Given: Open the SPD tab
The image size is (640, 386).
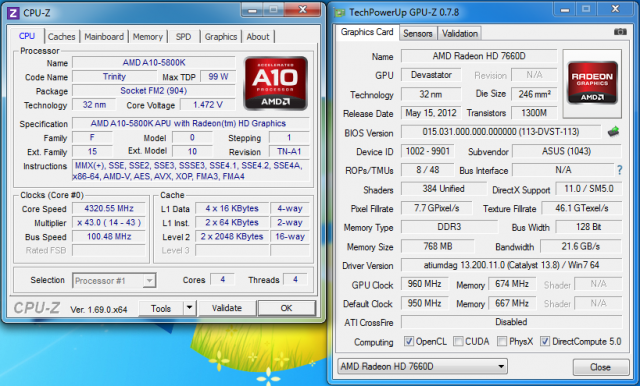Looking at the screenshot, I should tap(183, 37).
